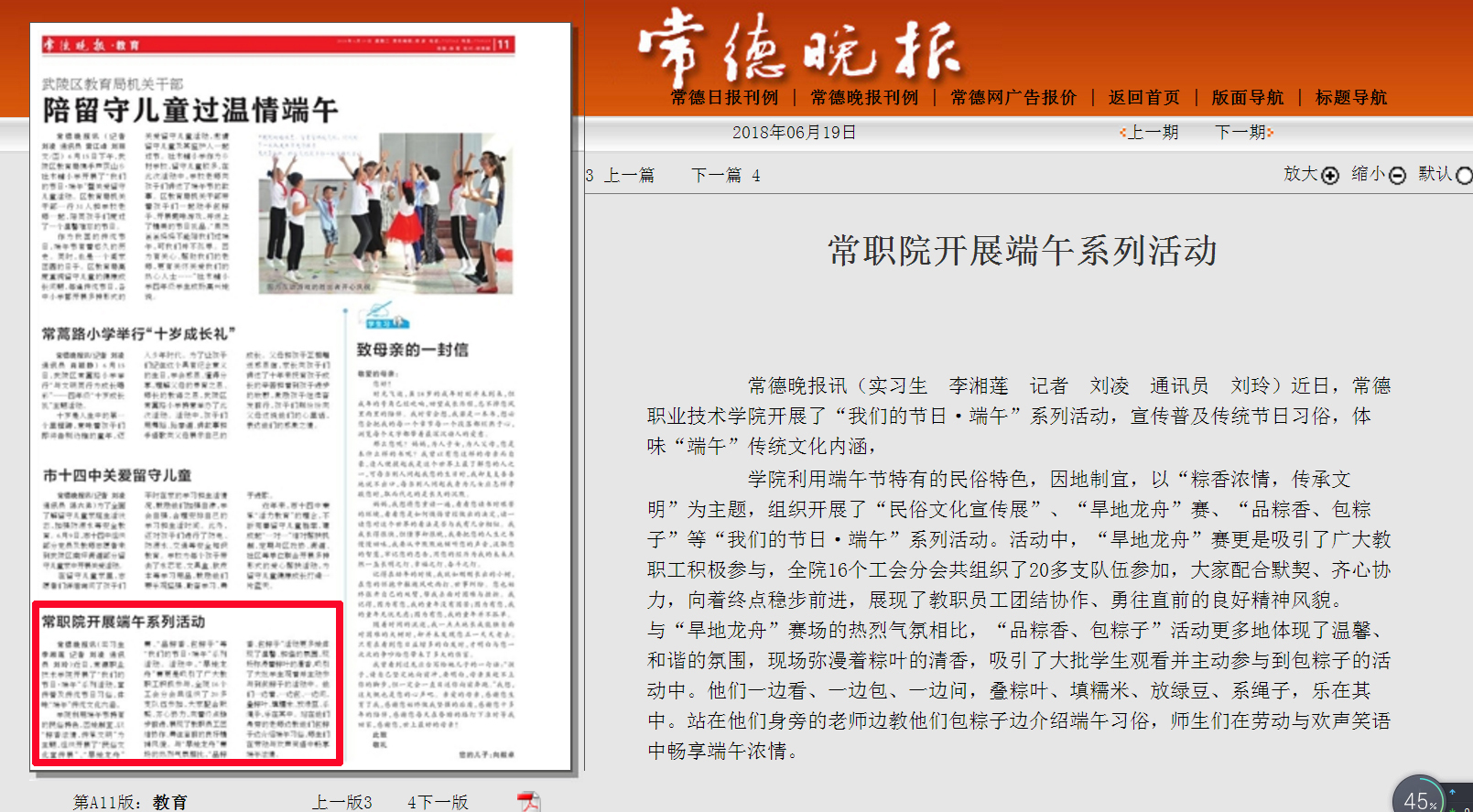Go to next article 下一篇
The height and width of the screenshot is (812, 1473).
[x=716, y=175]
